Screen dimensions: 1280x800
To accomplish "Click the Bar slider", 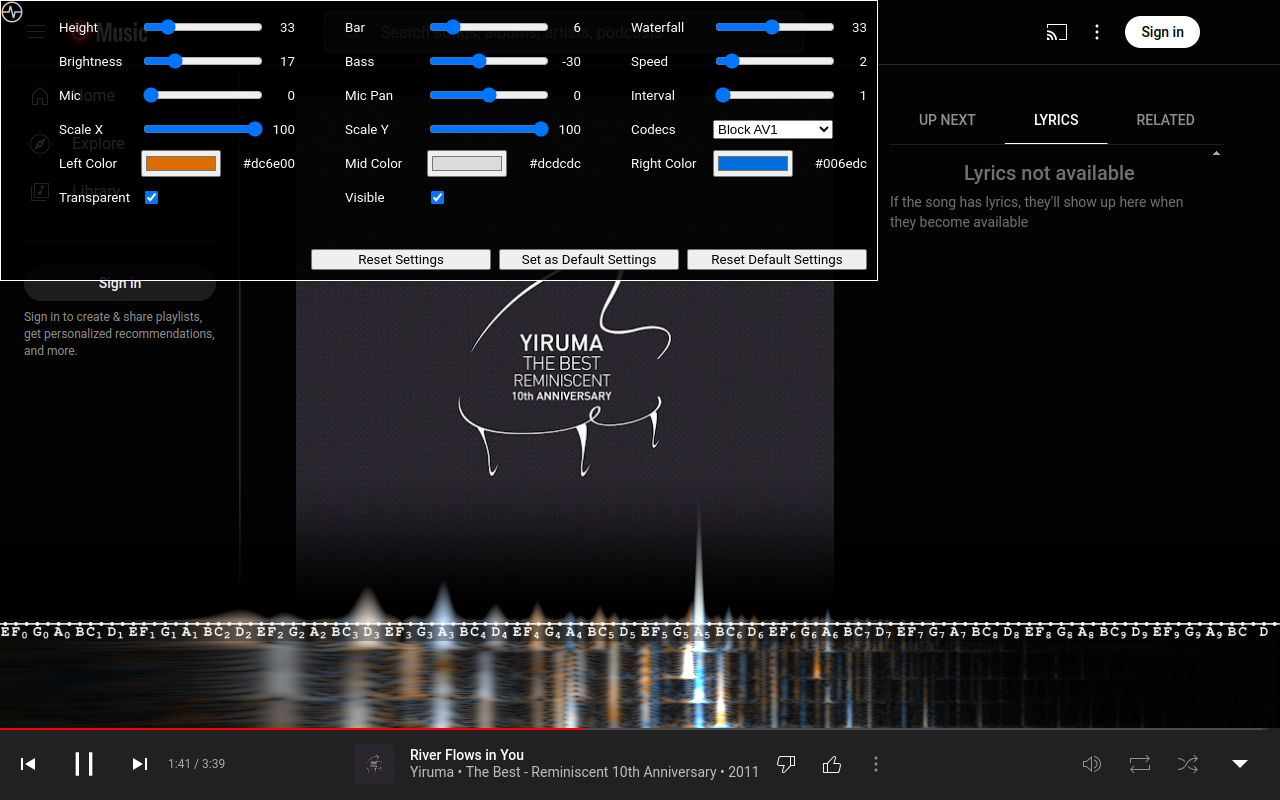I will tap(489, 27).
